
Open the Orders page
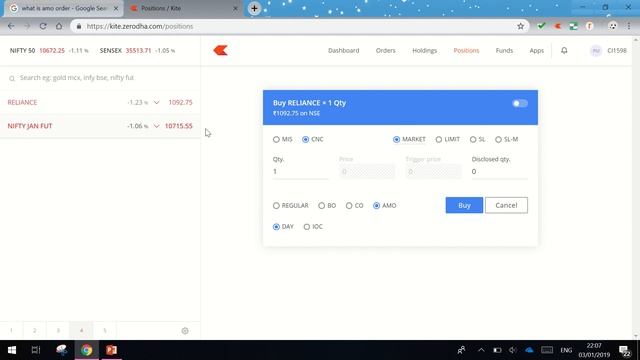pos(386,51)
